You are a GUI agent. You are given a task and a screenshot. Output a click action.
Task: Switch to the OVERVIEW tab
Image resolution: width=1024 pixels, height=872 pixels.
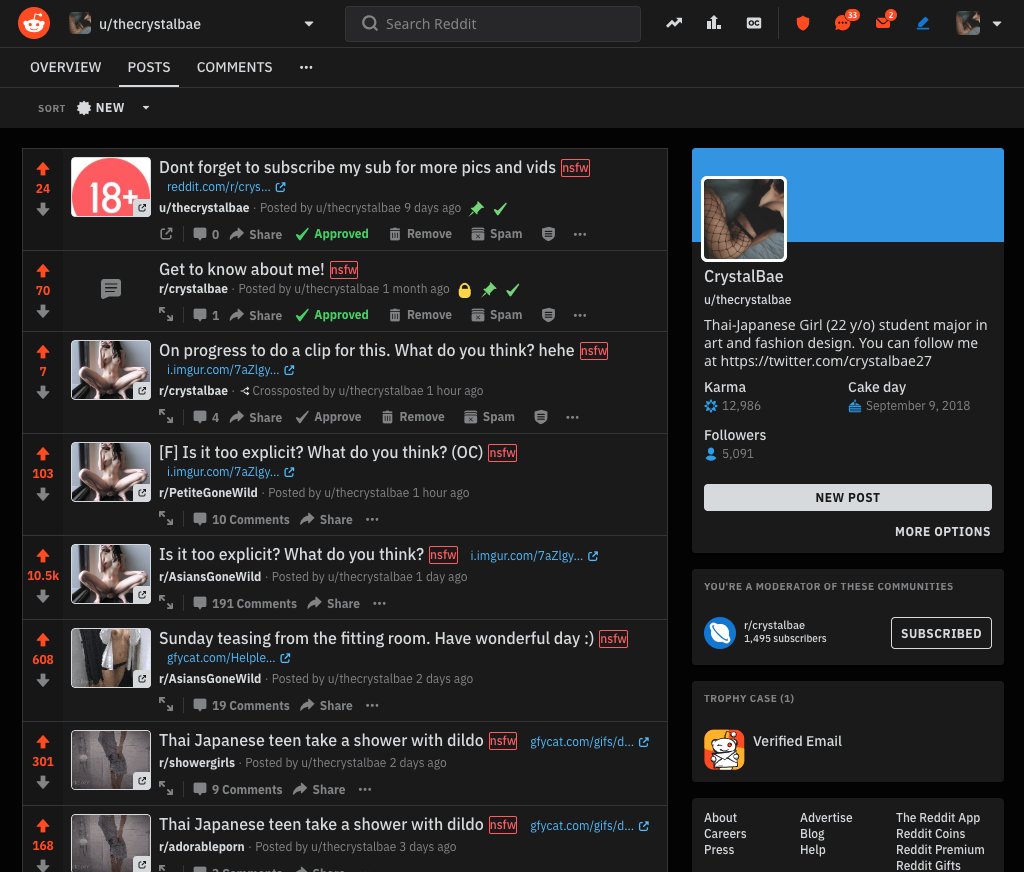[65, 67]
